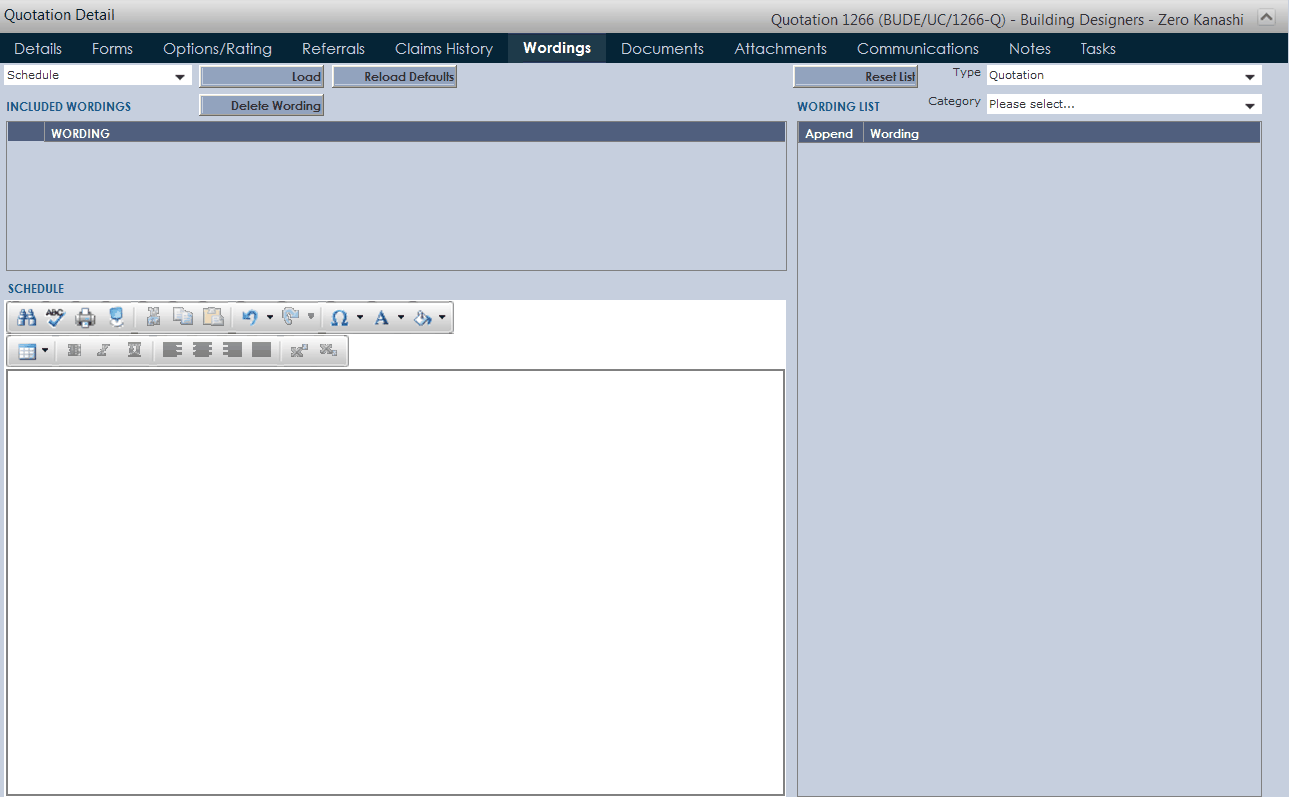Image resolution: width=1289 pixels, height=797 pixels.
Task: Click the letter A font color icon
Action: 381,318
